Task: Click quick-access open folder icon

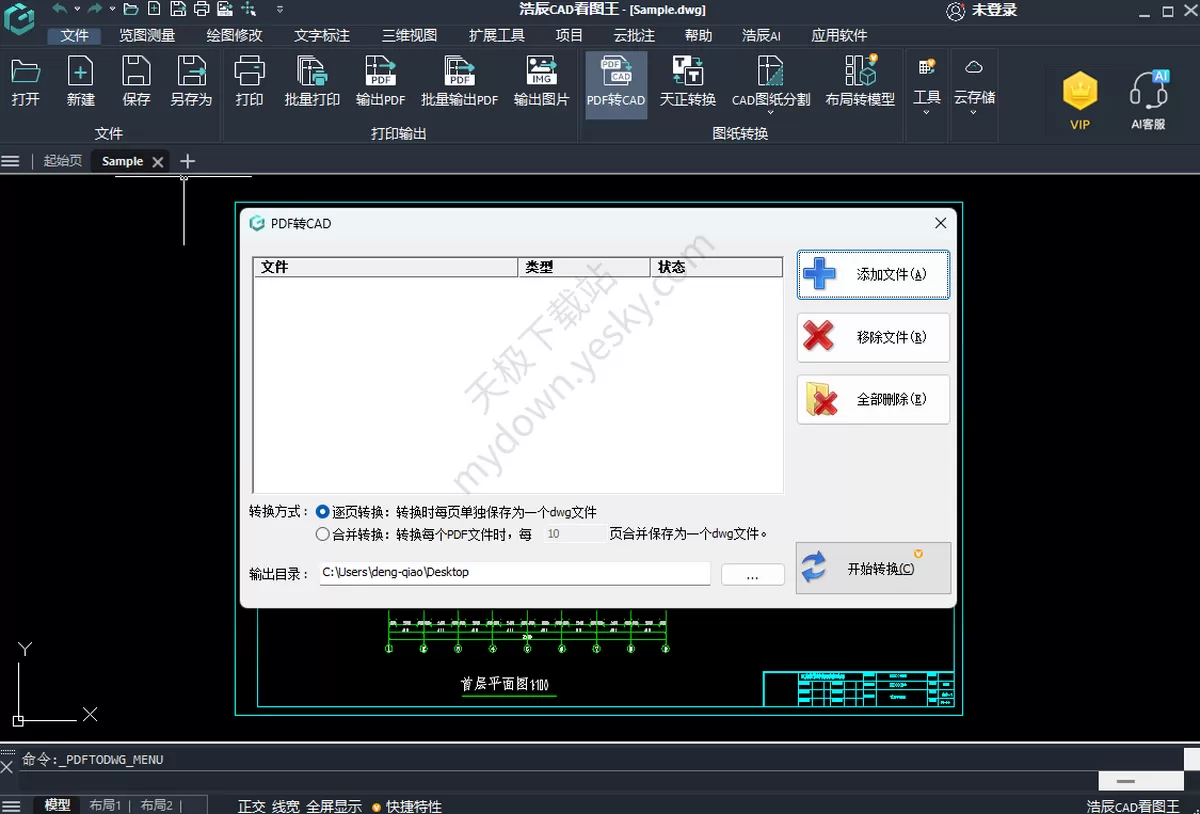Action: pos(130,9)
